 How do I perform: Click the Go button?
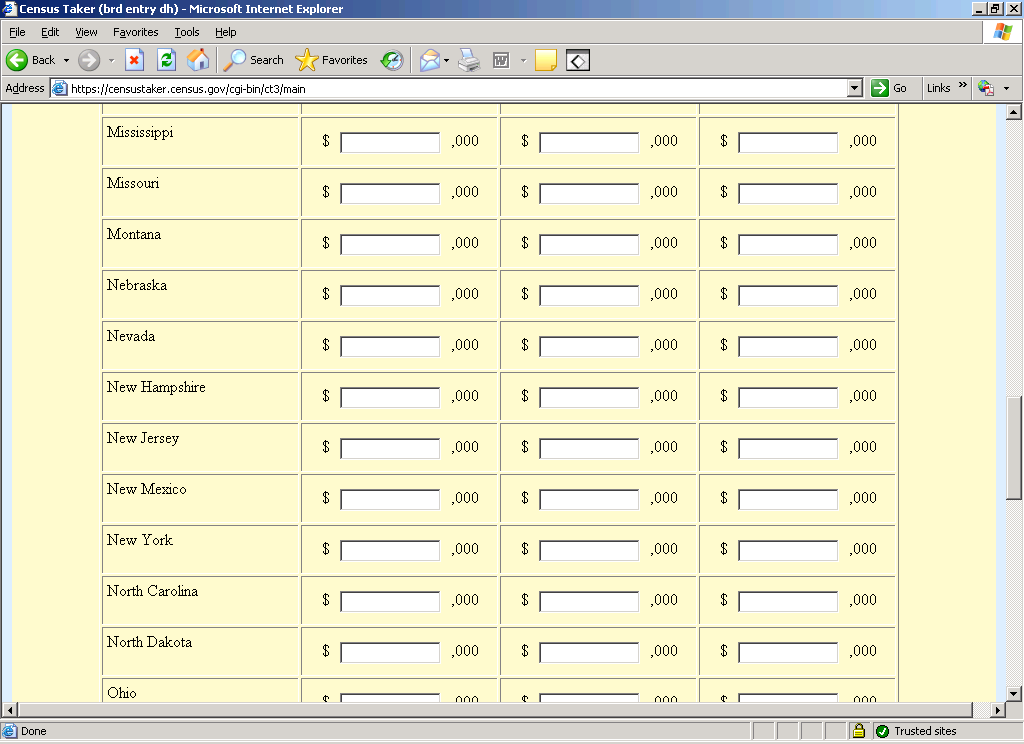click(x=889, y=88)
